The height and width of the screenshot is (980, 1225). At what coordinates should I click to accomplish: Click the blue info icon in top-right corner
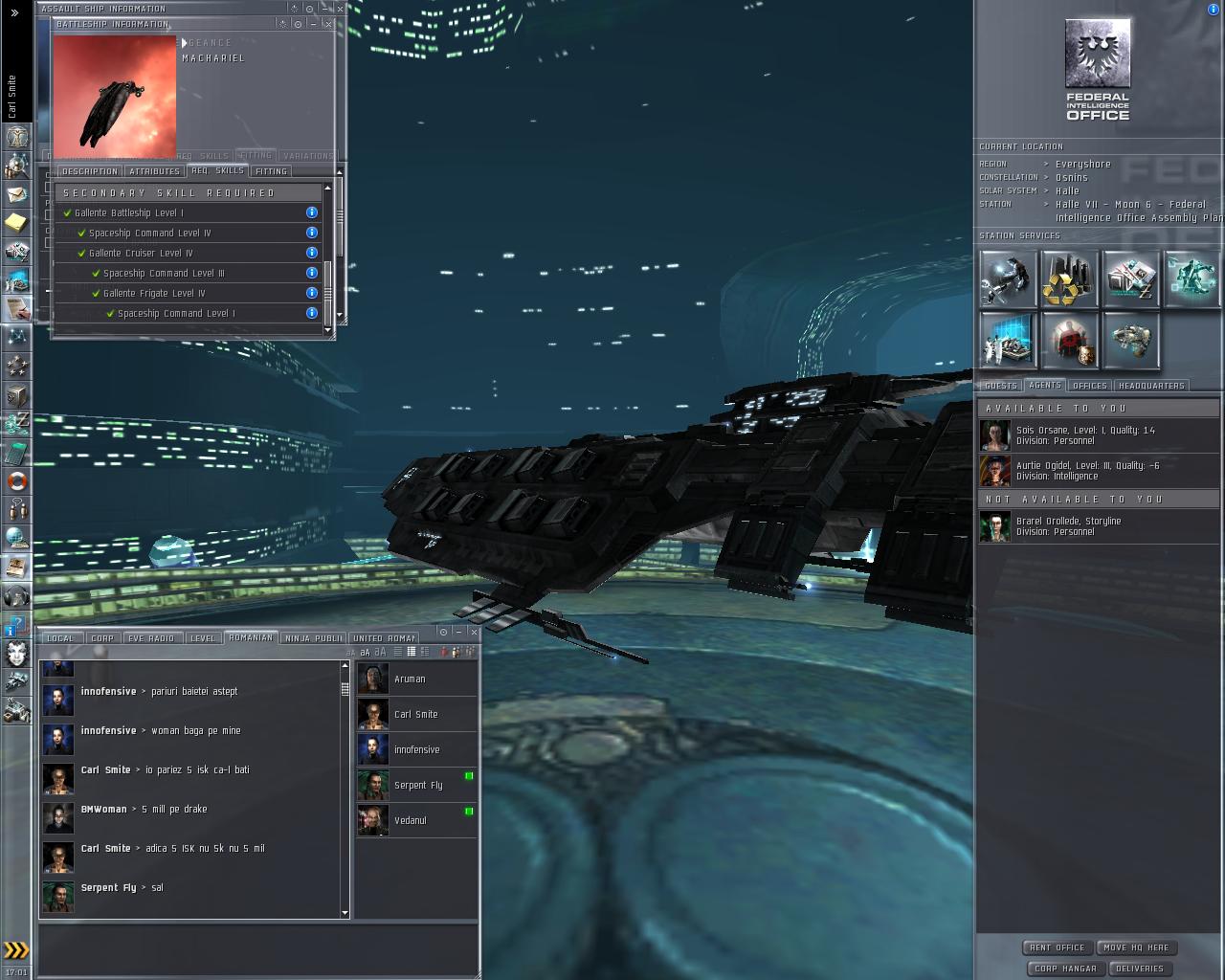coord(1214,9)
